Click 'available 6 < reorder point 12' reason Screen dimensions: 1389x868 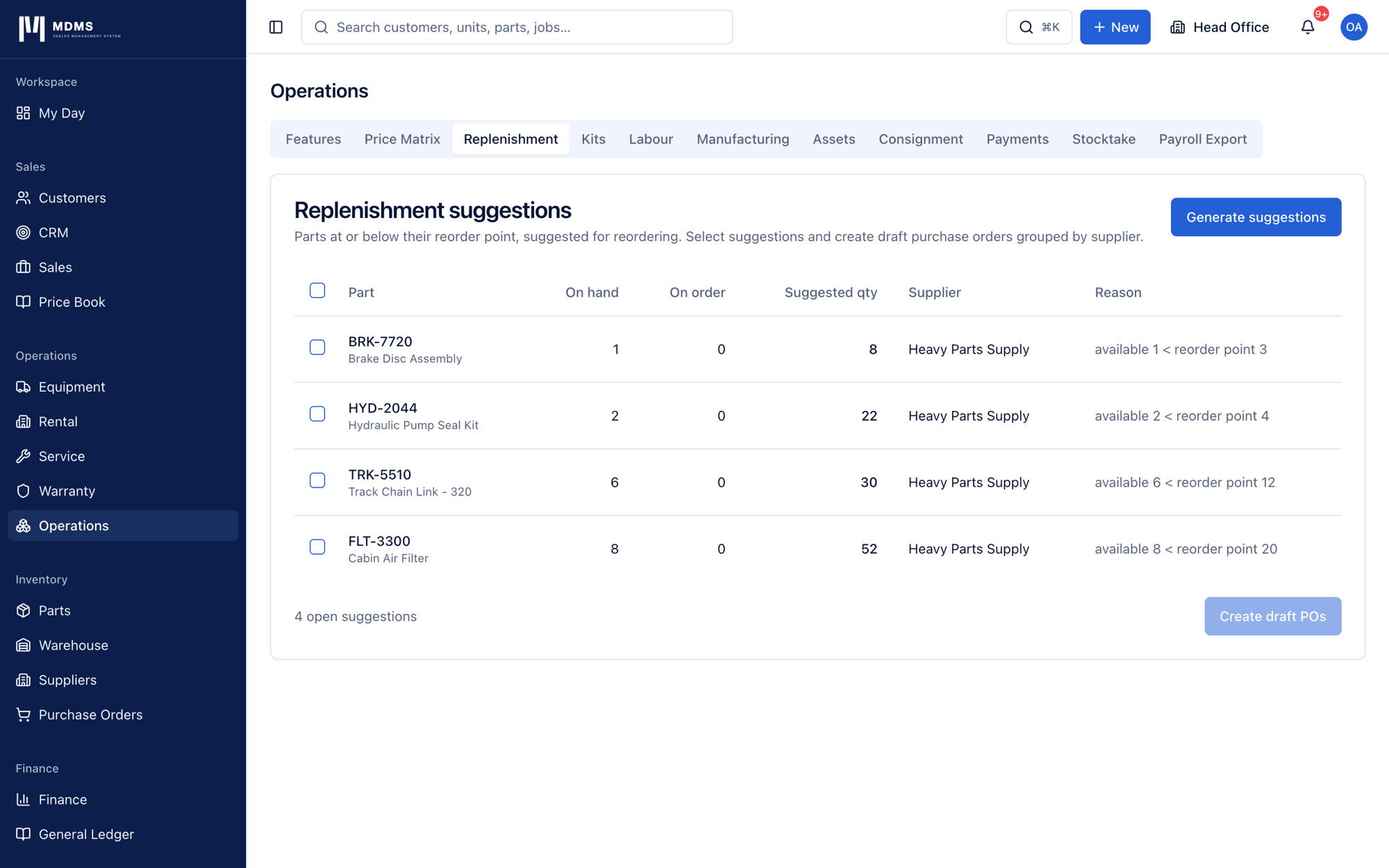pos(1185,483)
